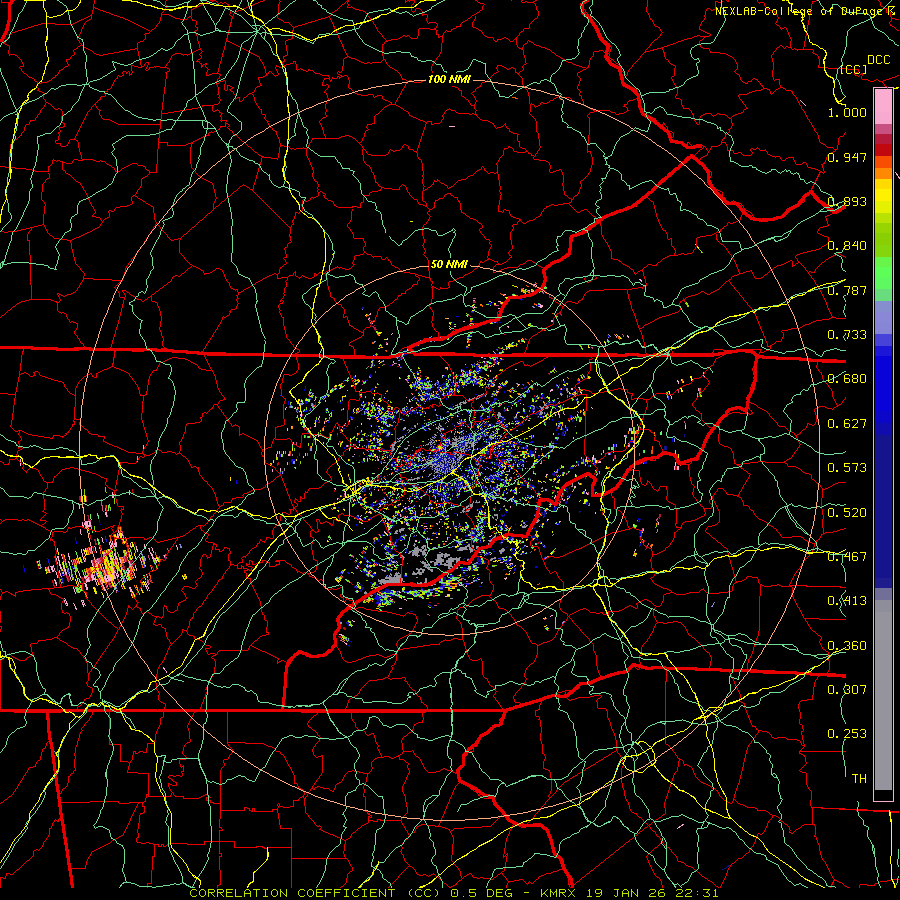Click the 0.573 scale label
The width and height of the screenshot is (900, 900).
pos(847,467)
